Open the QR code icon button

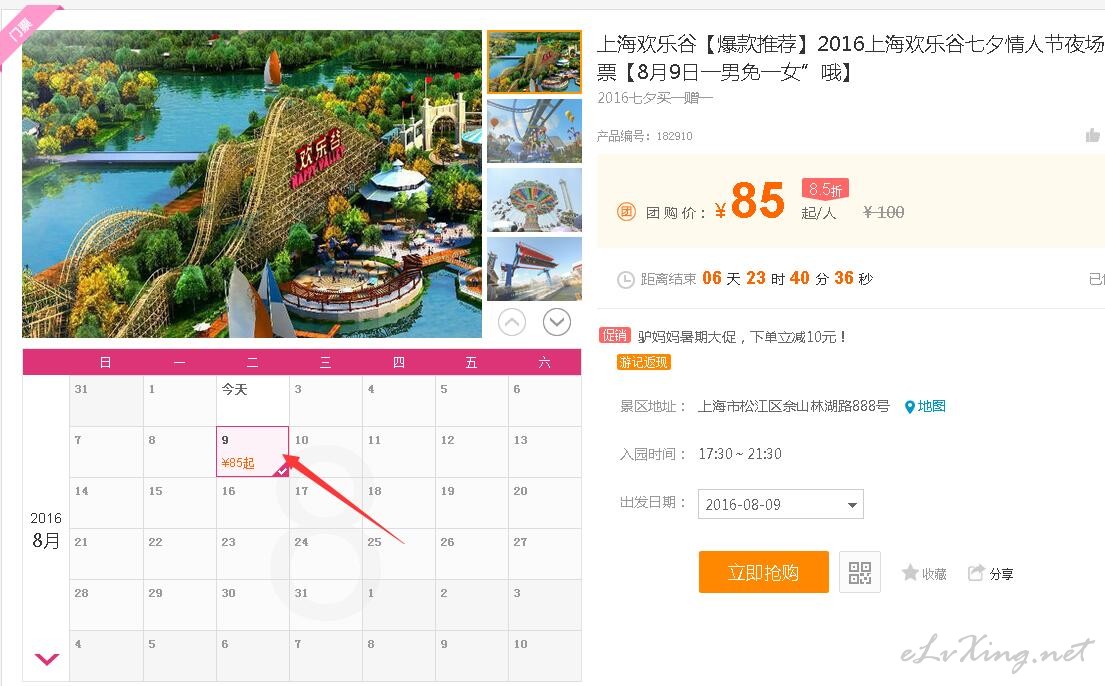860,572
